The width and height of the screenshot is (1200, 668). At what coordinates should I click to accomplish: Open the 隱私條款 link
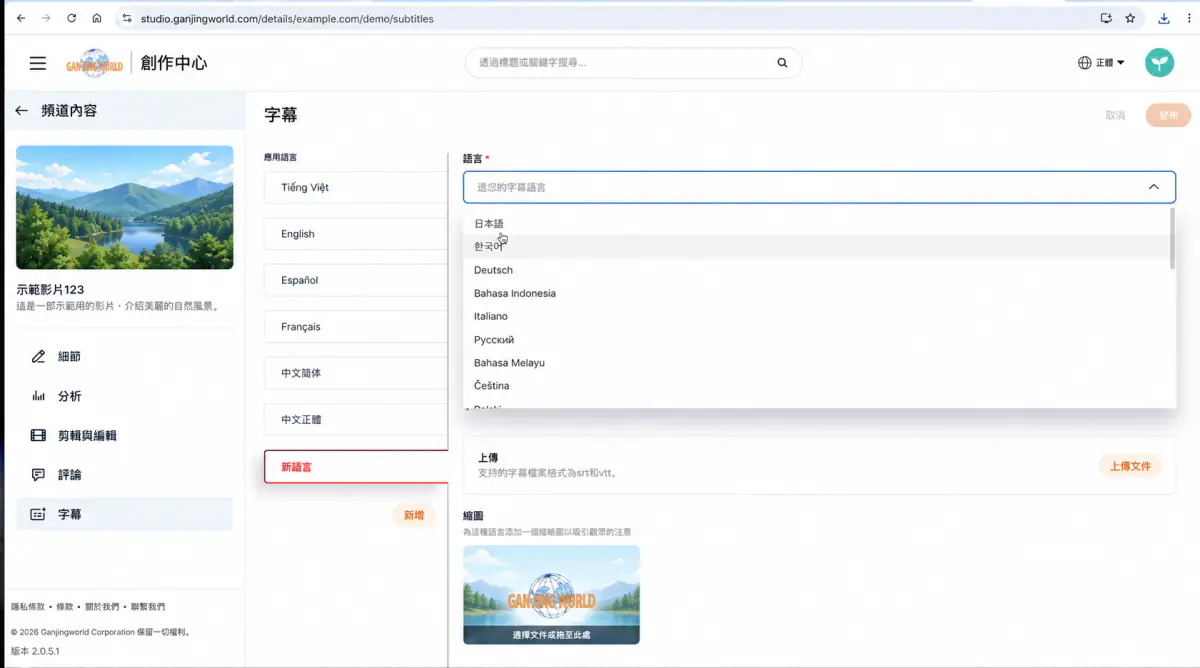coord(28,607)
